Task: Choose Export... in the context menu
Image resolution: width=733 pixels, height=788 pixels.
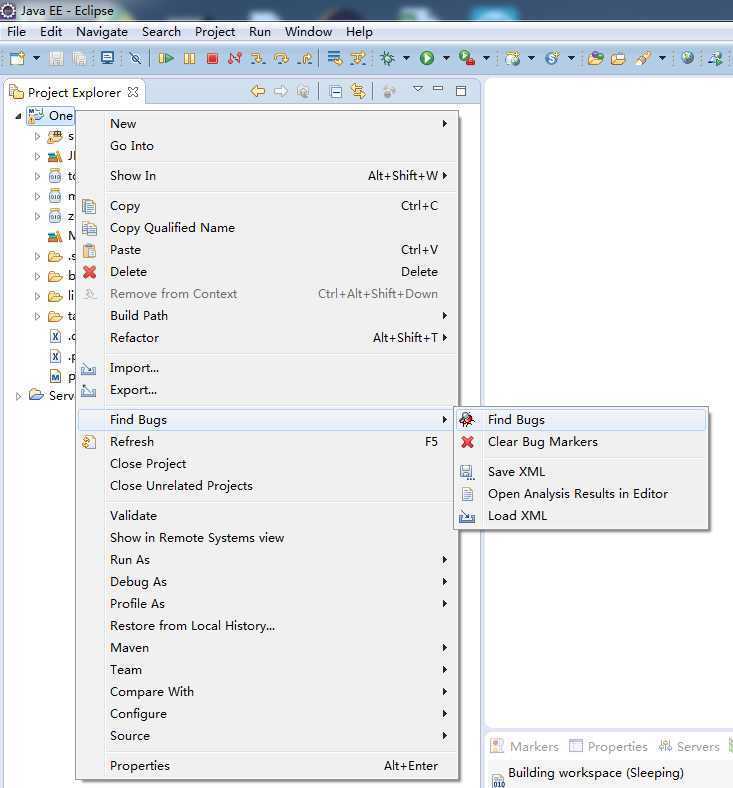Action: coord(267,390)
